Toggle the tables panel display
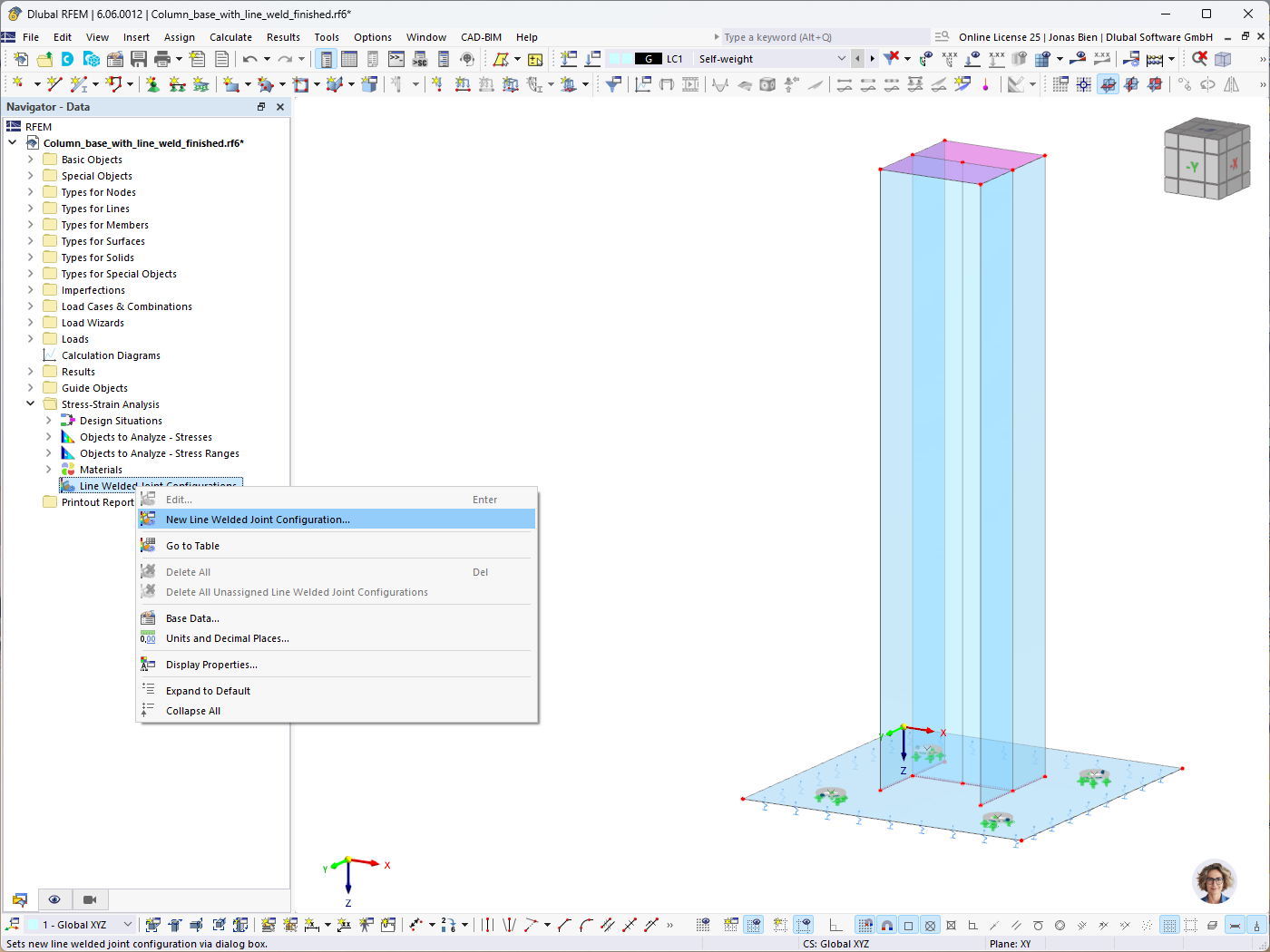 tap(349, 59)
